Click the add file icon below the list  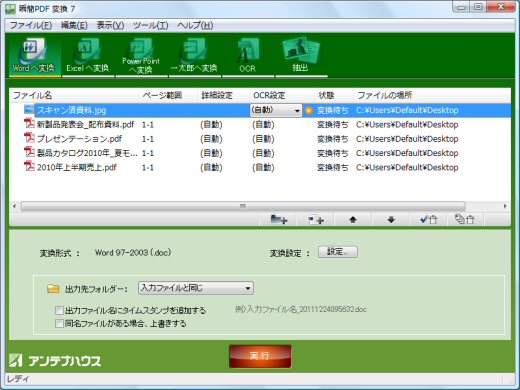tap(315, 219)
